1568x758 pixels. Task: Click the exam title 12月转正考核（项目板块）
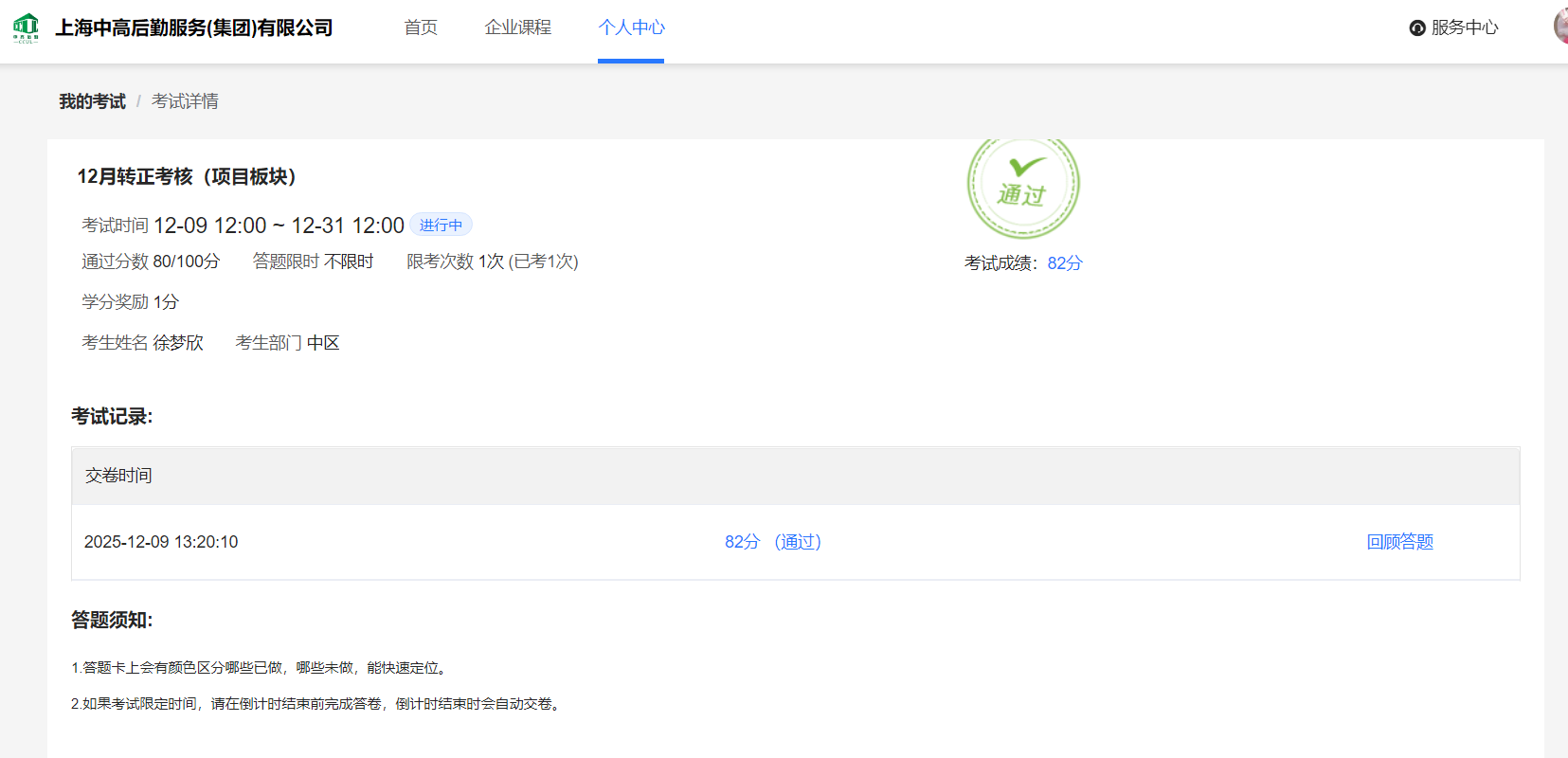(x=187, y=177)
